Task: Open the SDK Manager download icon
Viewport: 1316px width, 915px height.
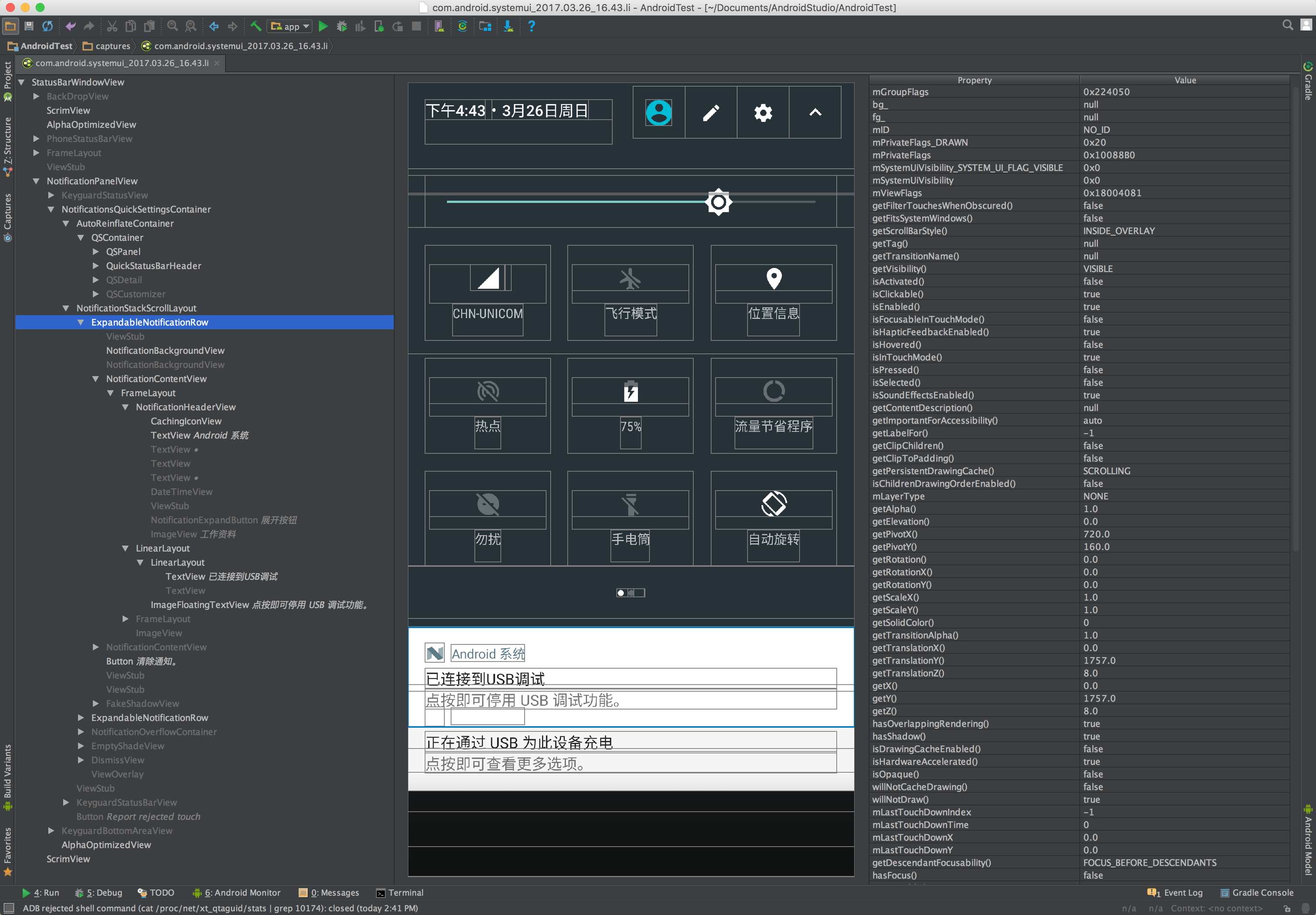Action: point(508,27)
